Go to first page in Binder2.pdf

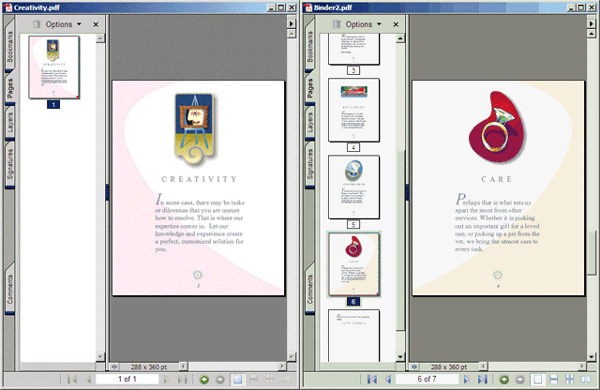tap(372, 379)
